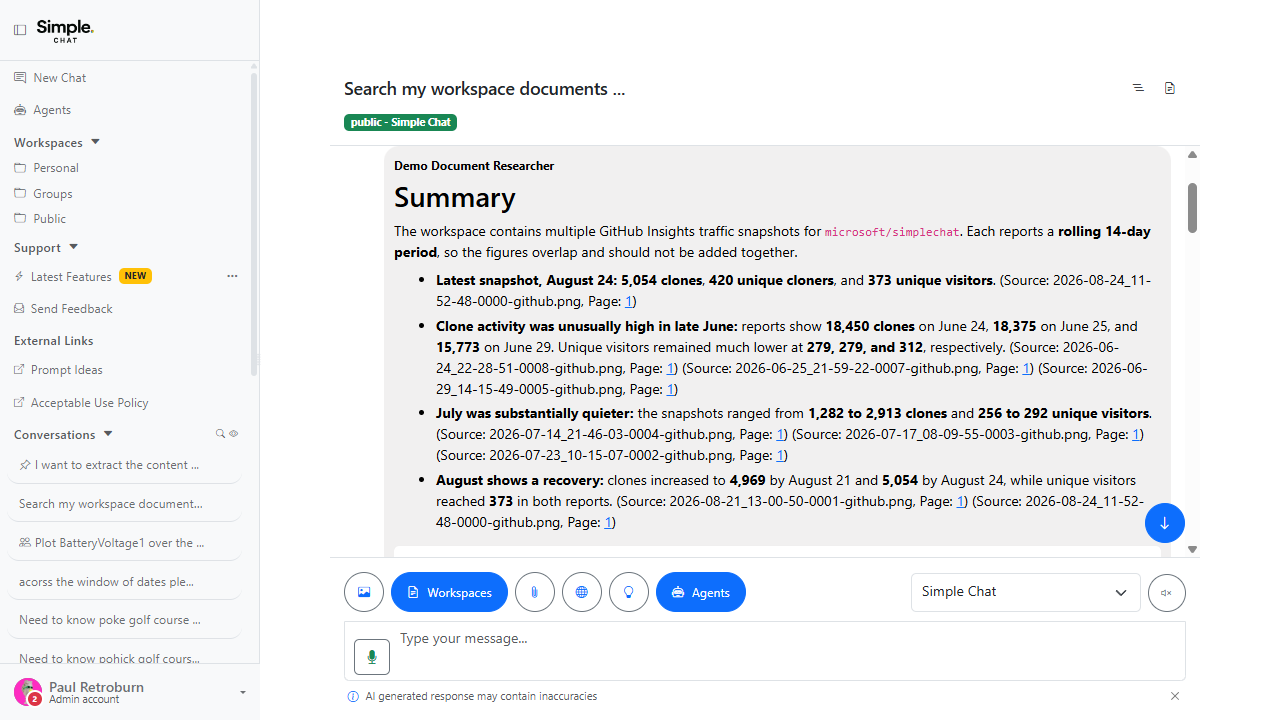
Task: Open the Acceptable Use Policy link
Action: (90, 403)
